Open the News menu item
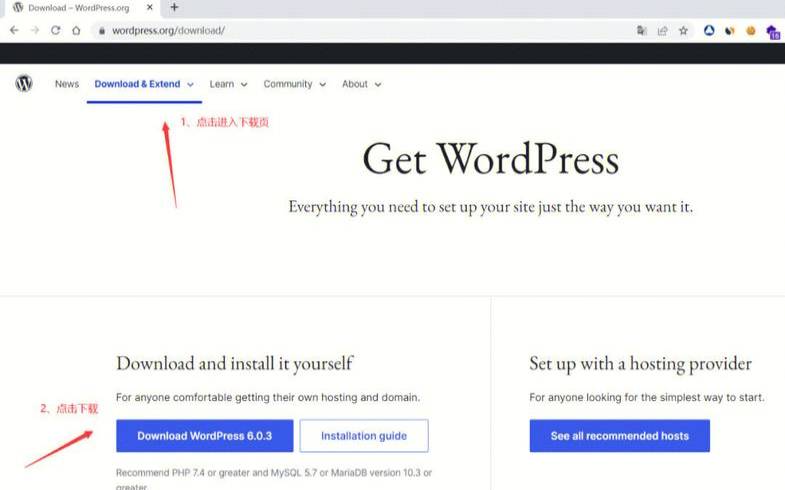This screenshot has width=785, height=490. click(67, 84)
